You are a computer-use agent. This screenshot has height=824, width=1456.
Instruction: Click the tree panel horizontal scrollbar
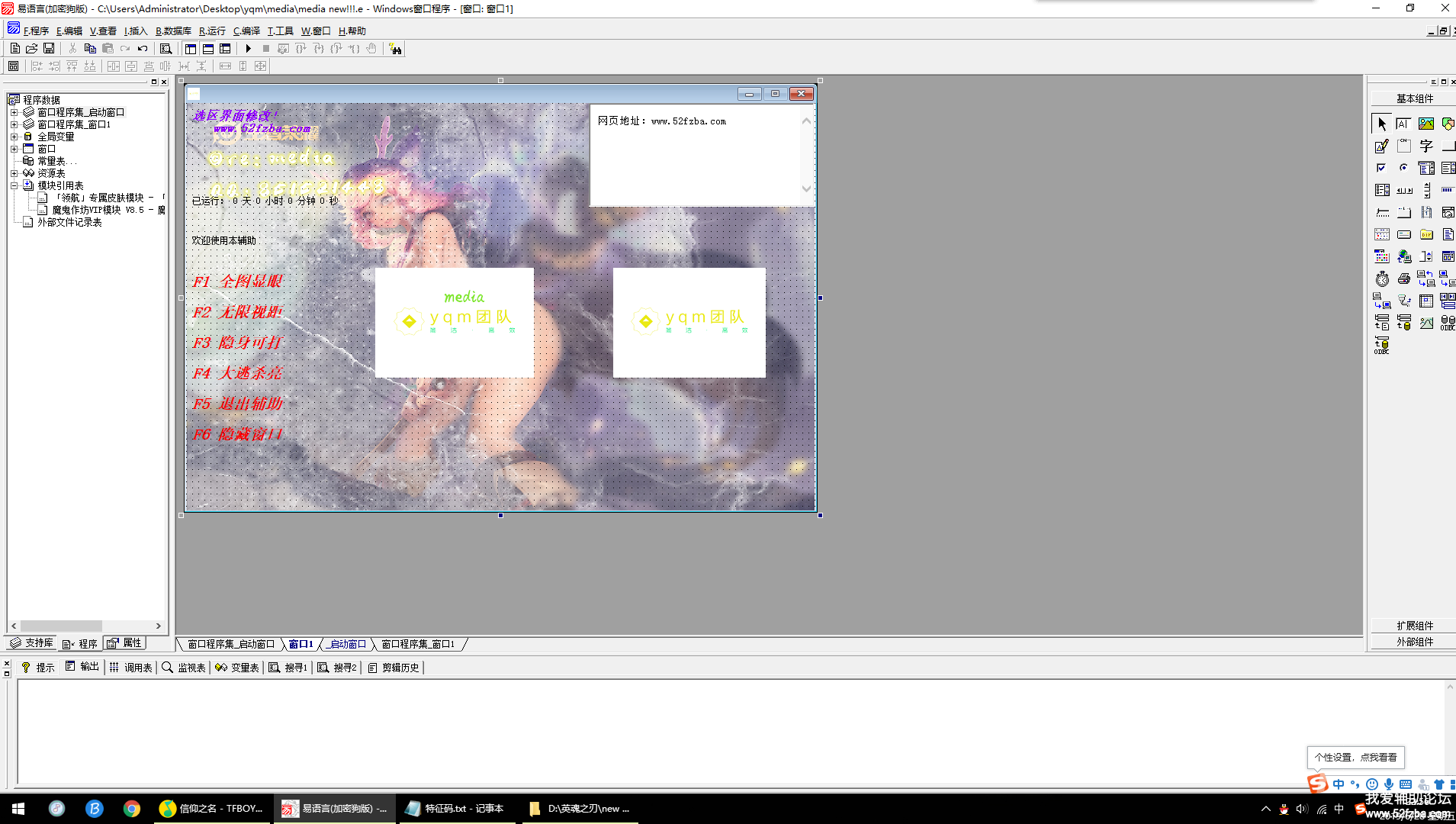pyautogui.click(x=86, y=626)
